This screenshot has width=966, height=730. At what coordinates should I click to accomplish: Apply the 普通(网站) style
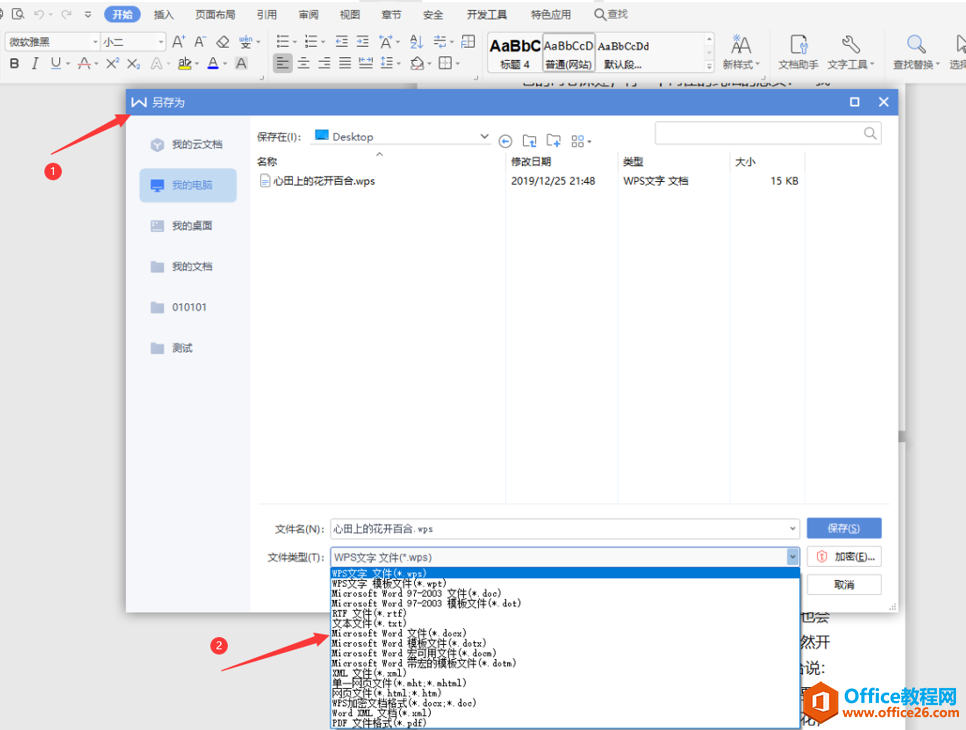pos(568,53)
